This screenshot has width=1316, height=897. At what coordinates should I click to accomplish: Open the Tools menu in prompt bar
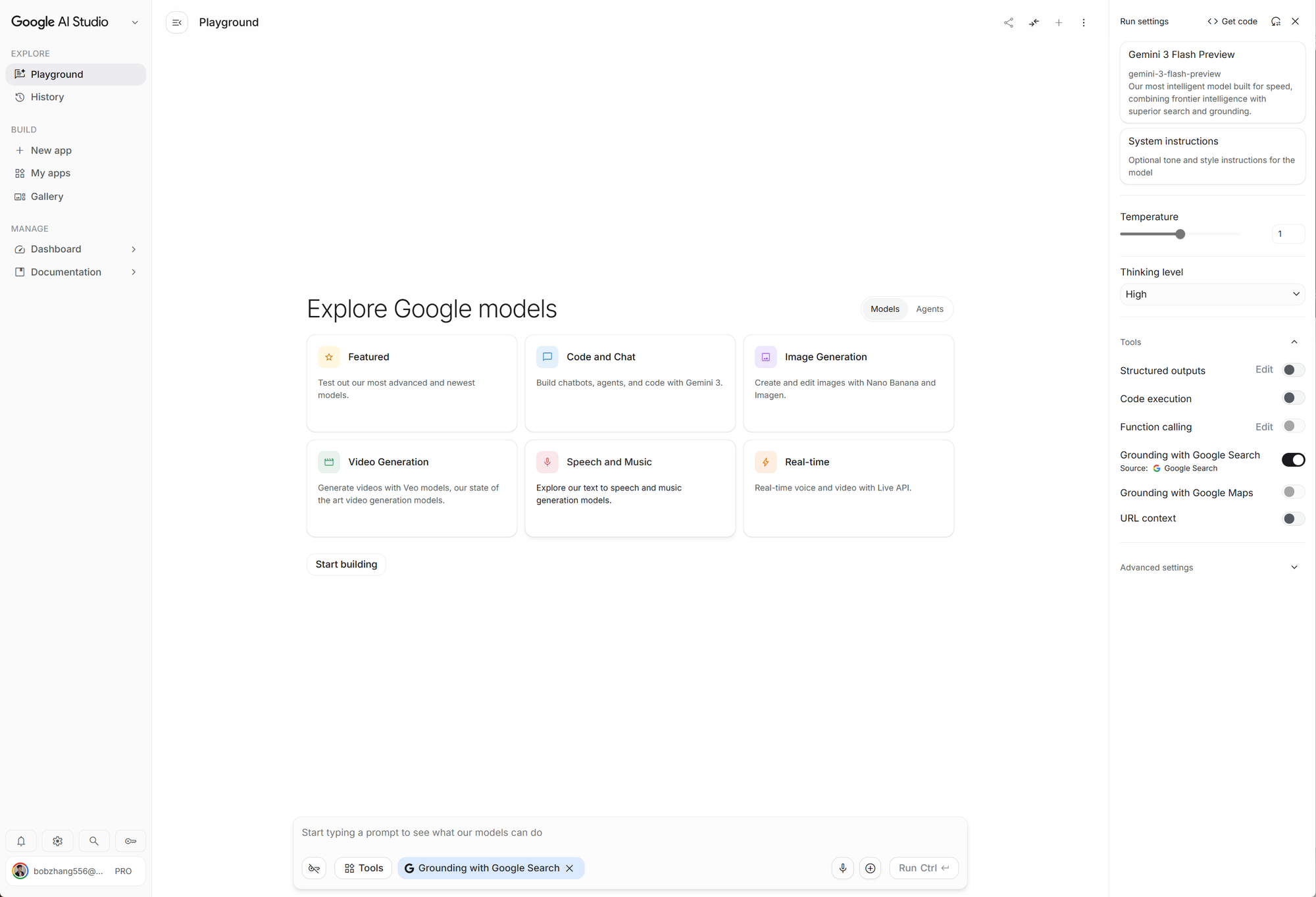(x=363, y=868)
